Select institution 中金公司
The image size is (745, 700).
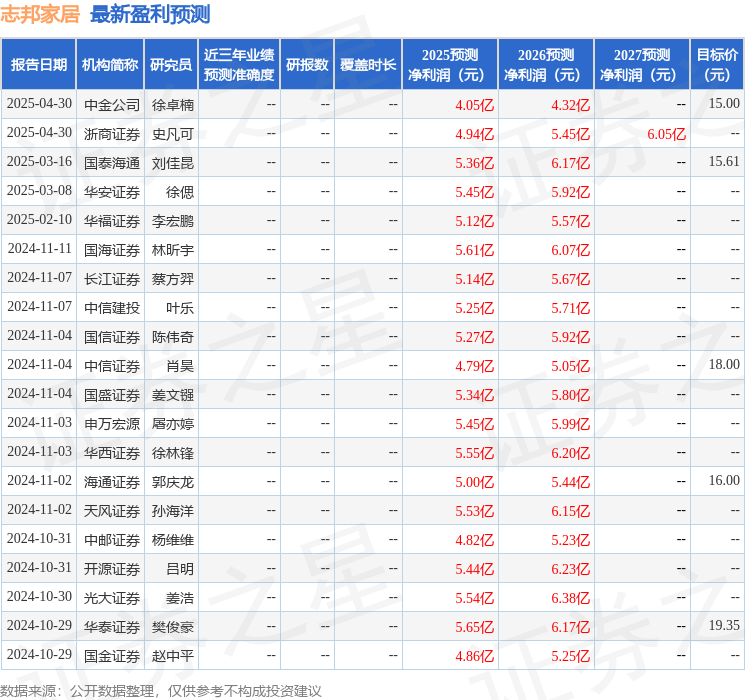click(112, 105)
